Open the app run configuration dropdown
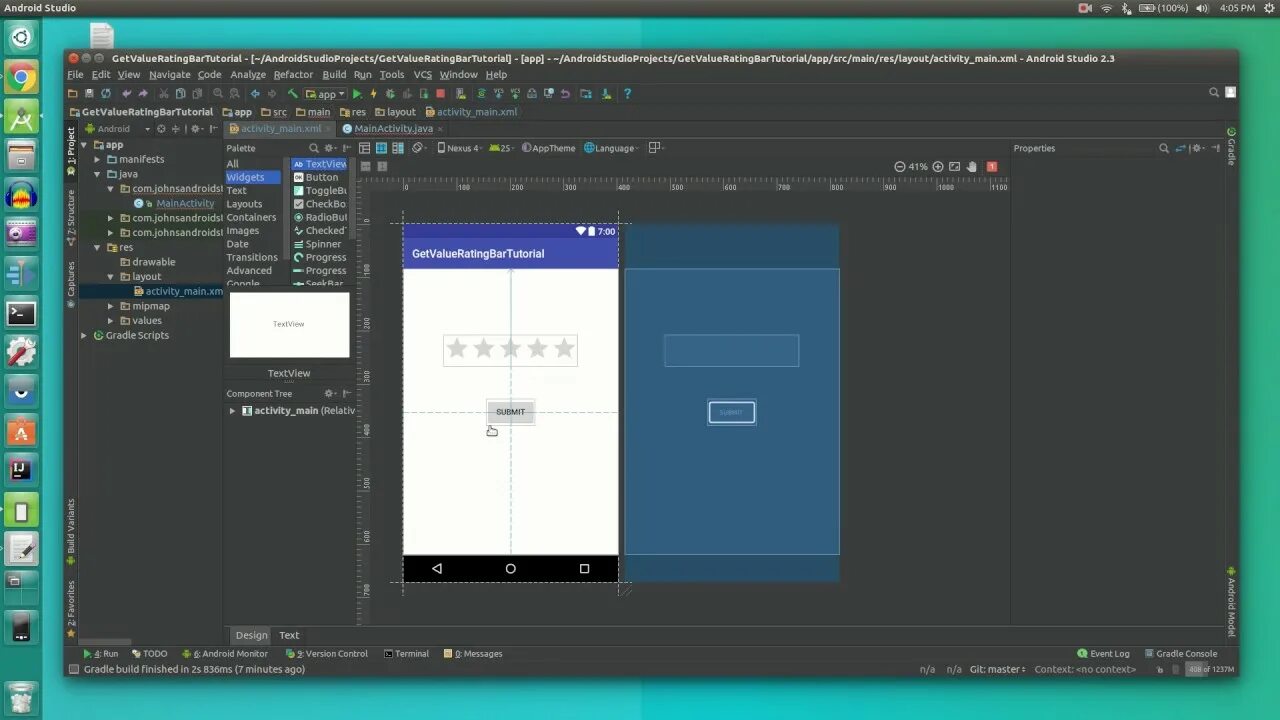The width and height of the screenshot is (1280, 720). click(326, 94)
